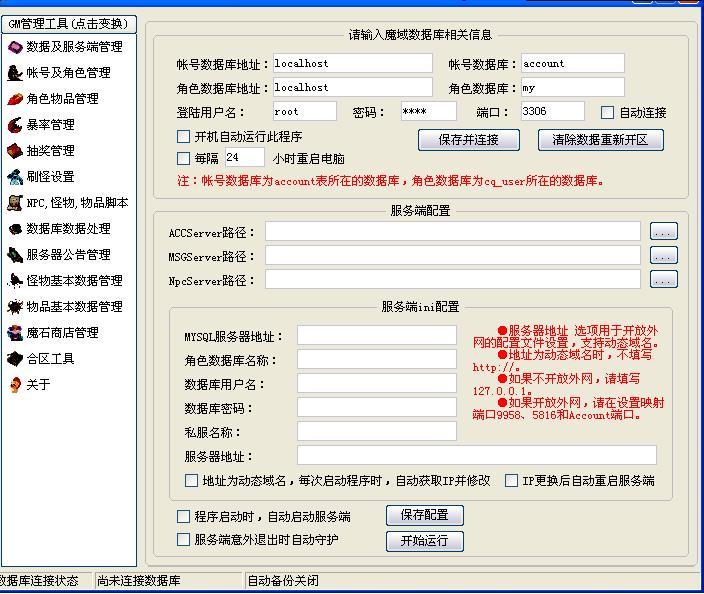Click the 魔石商店管理 sidebar icon
Screen dimensions: 704x594
15,333
